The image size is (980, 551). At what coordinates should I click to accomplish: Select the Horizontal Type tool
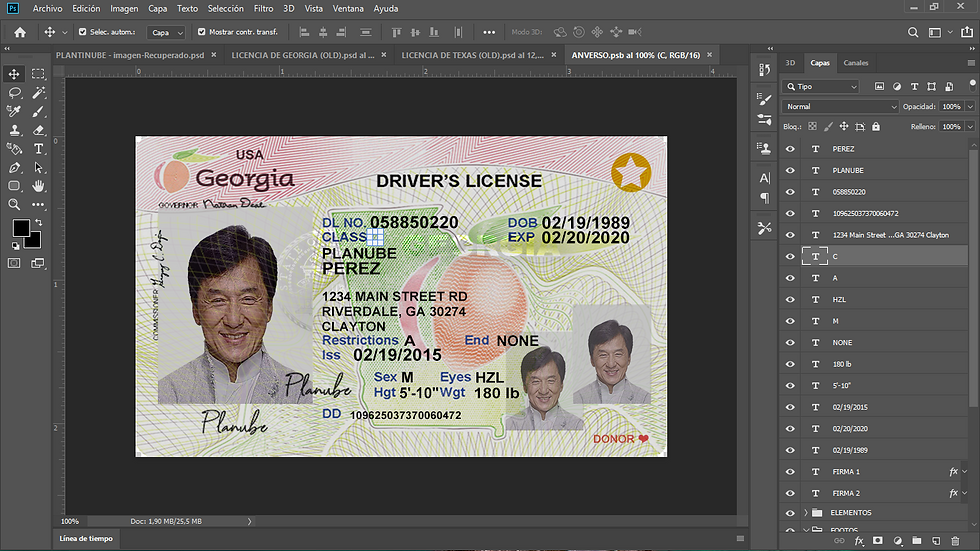[38, 149]
